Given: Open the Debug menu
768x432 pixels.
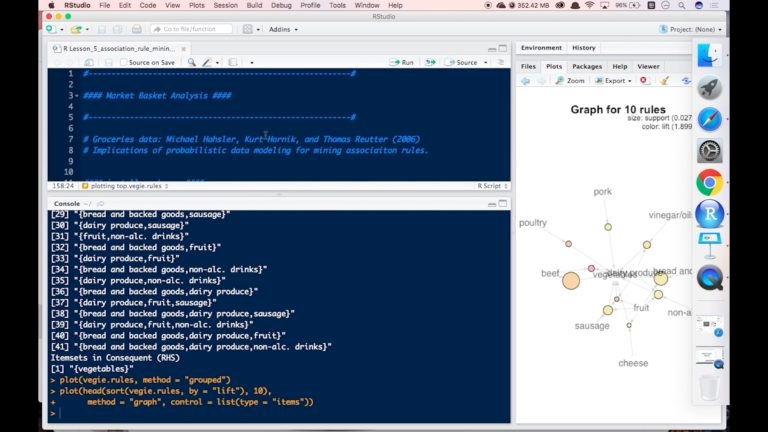Looking at the screenshot, I should click(x=281, y=5).
